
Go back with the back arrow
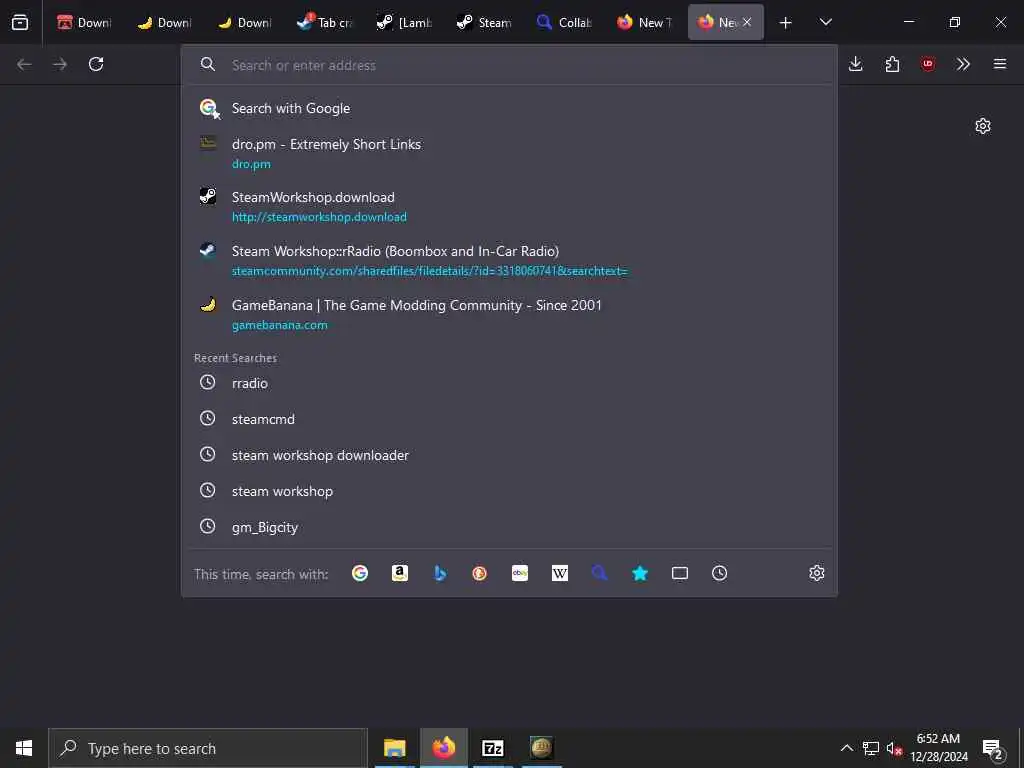point(24,64)
